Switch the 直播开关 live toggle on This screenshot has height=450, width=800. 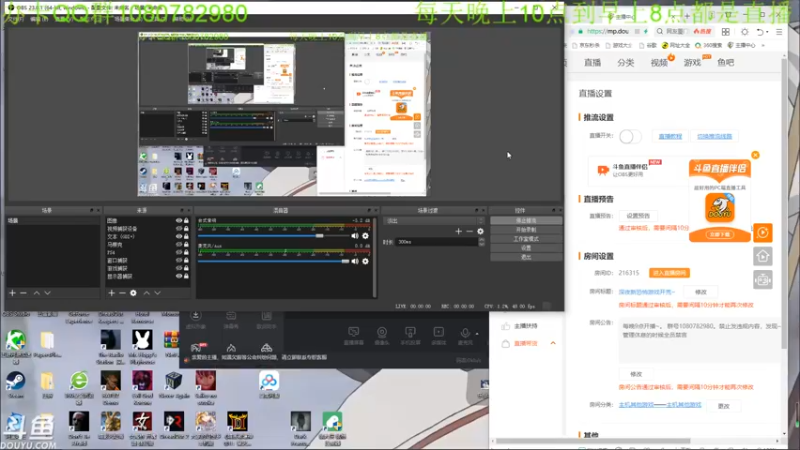click(x=630, y=136)
